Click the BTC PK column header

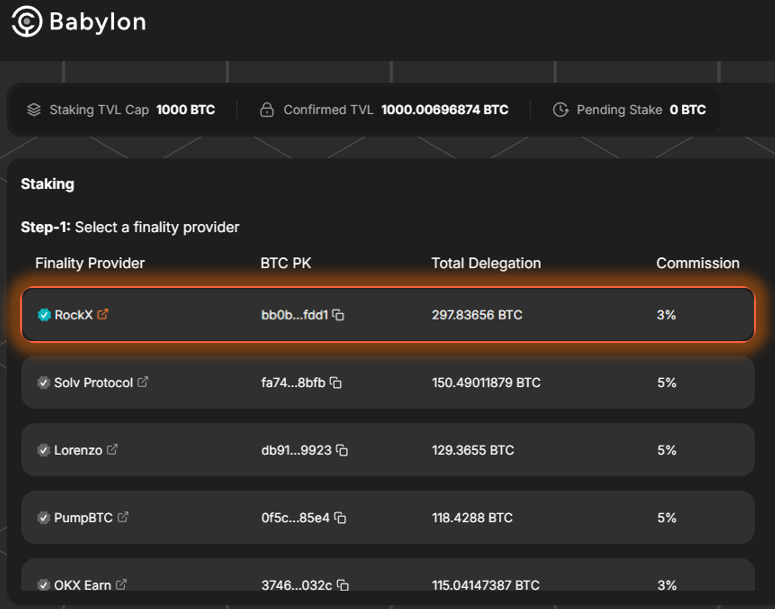286,263
